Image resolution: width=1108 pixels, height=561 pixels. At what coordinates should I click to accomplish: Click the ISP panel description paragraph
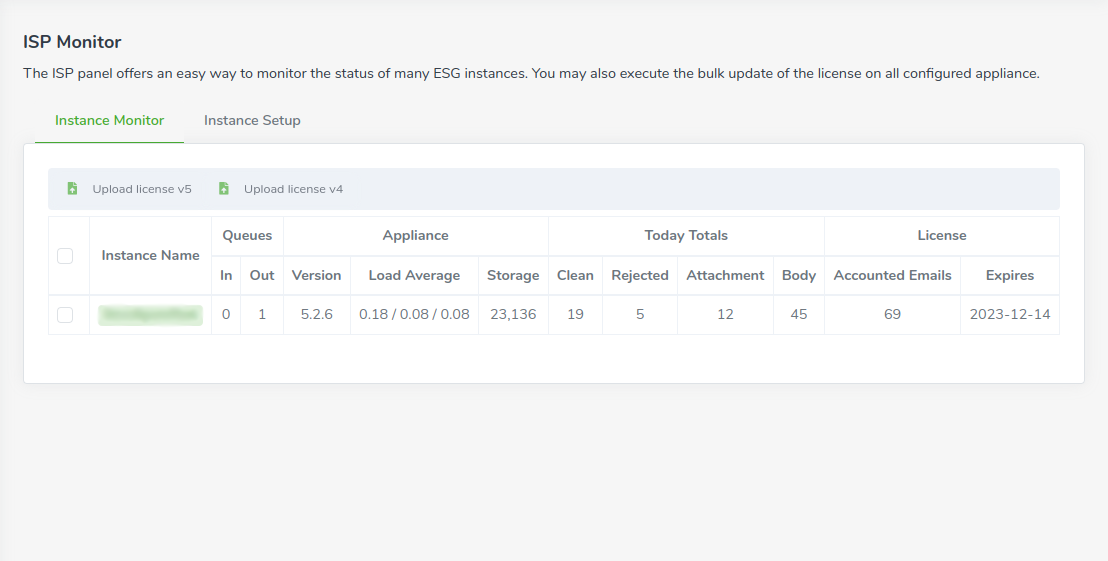point(531,73)
